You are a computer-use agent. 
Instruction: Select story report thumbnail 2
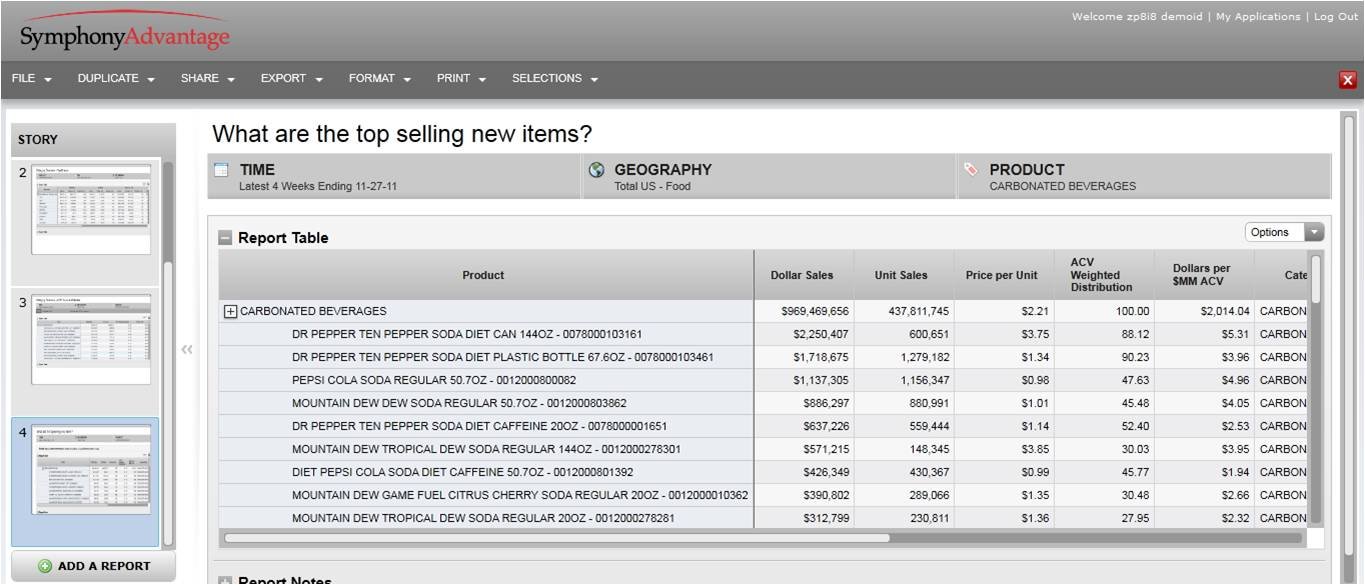[90, 208]
